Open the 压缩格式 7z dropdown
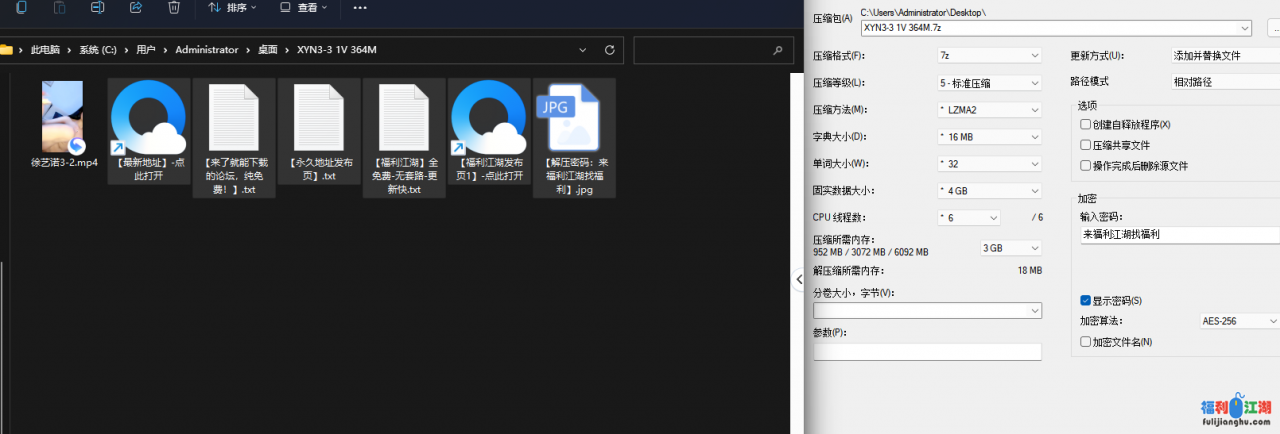1280x434 pixels. [x=989, y=56]
